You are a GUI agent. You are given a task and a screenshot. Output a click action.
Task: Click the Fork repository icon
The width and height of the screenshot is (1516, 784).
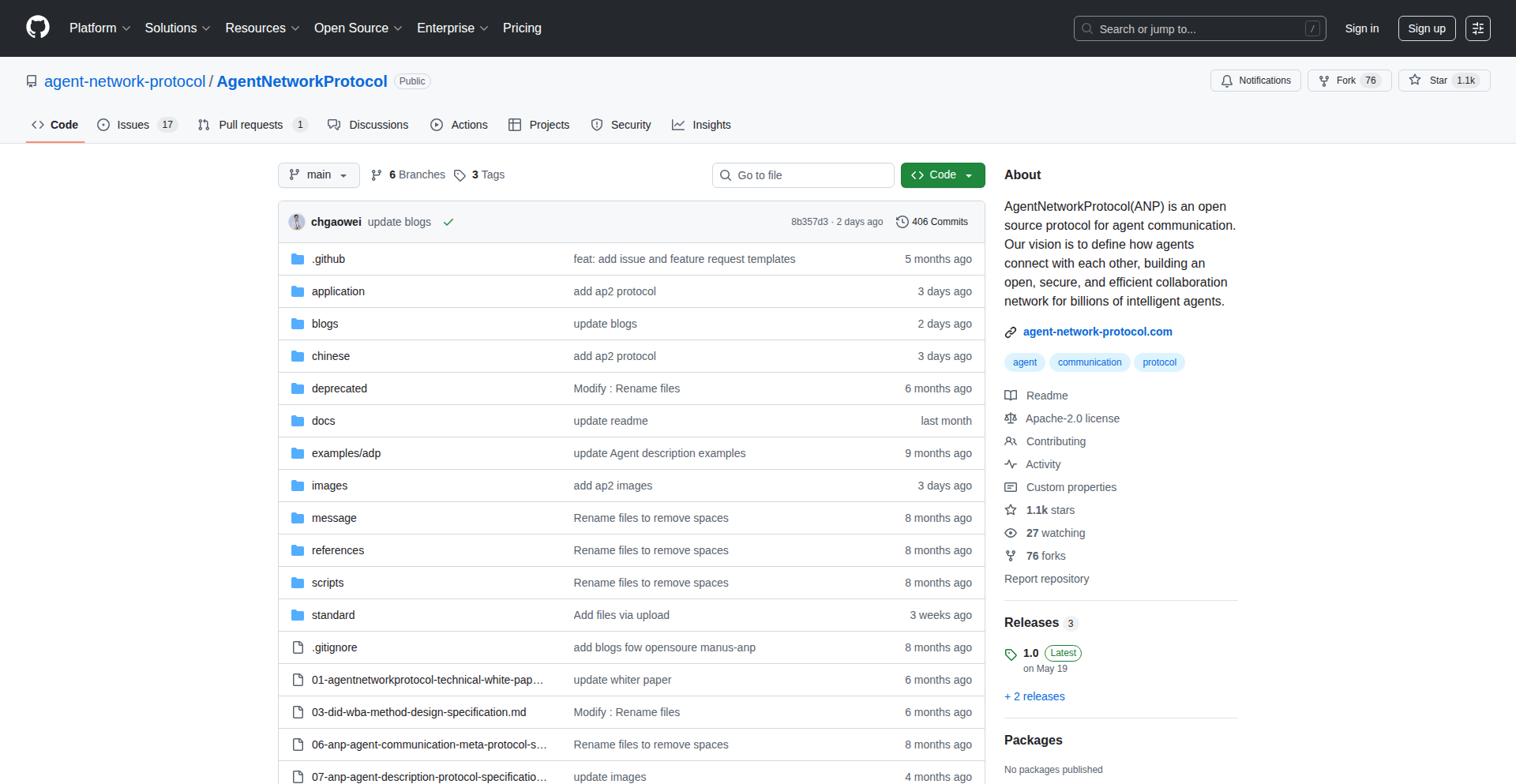[x=1324, y=81]
